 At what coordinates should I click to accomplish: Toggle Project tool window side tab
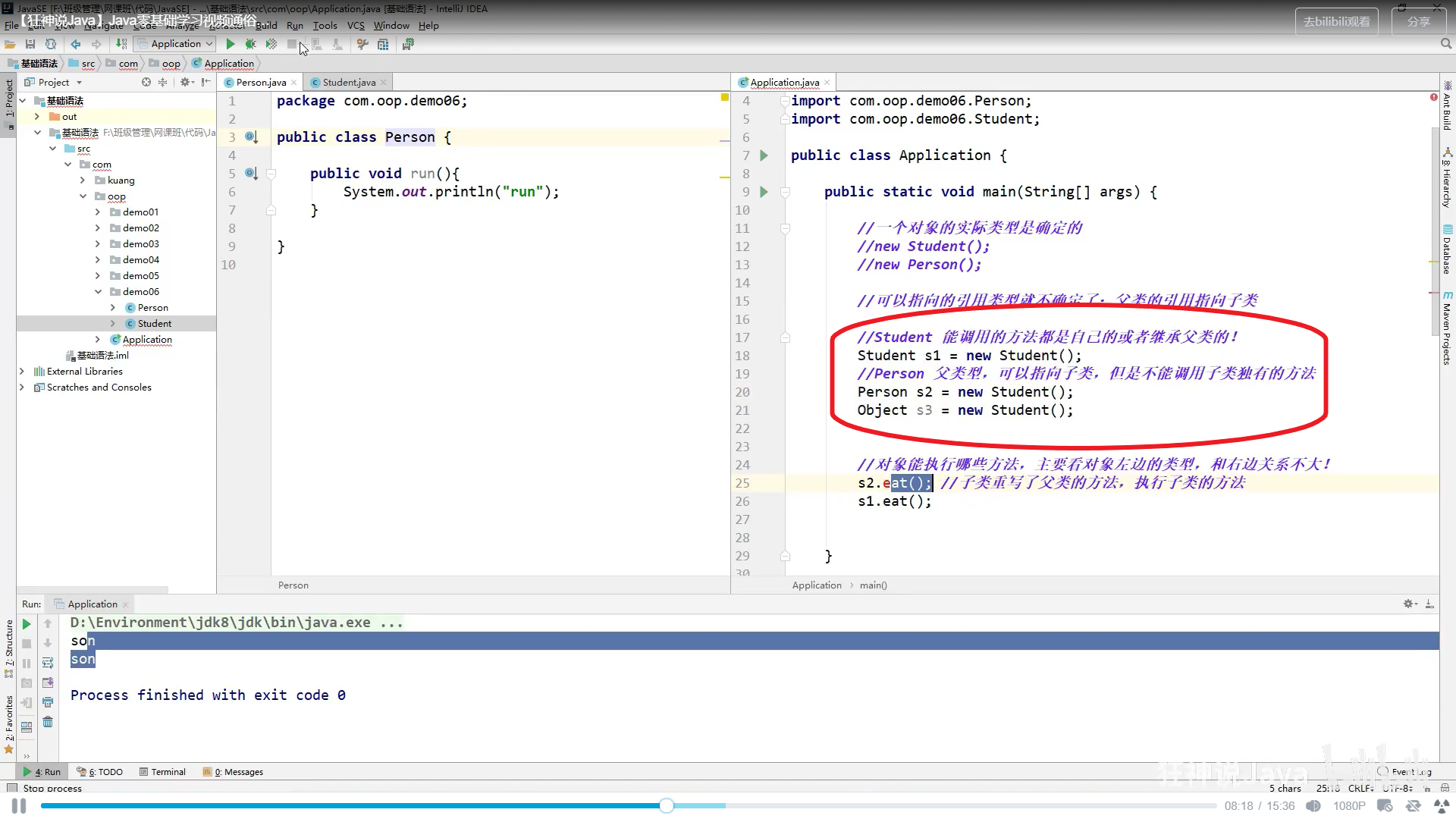pyautogui.click(x=9, y=99)
